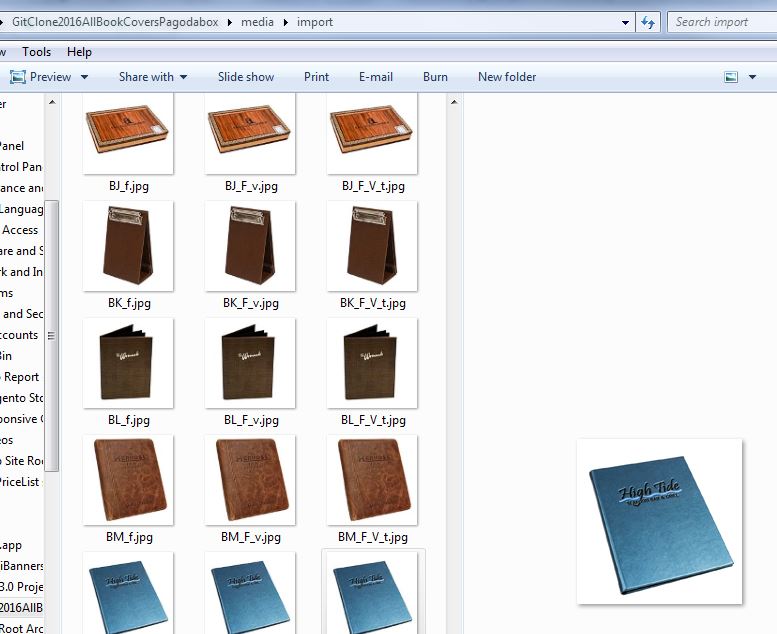Viewport: 777px width, 634px height.
Task: Open the address bar history dropdown
Action: (x=625, y=22)
